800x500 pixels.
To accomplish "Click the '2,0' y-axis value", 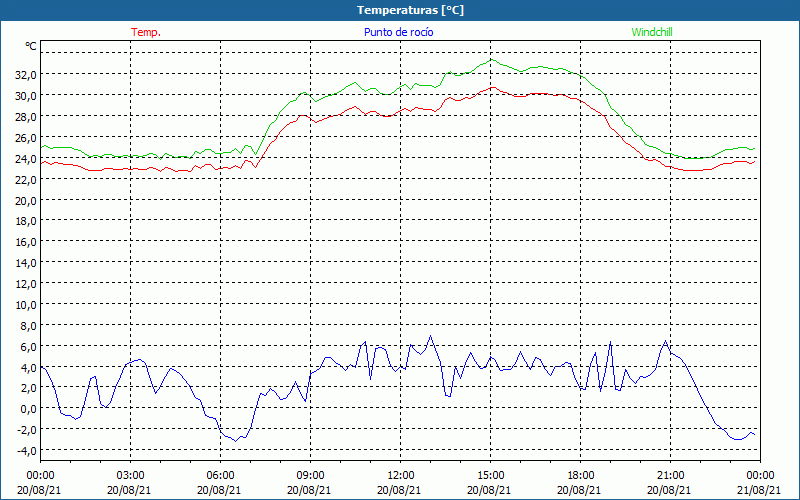I will point(29,388).
